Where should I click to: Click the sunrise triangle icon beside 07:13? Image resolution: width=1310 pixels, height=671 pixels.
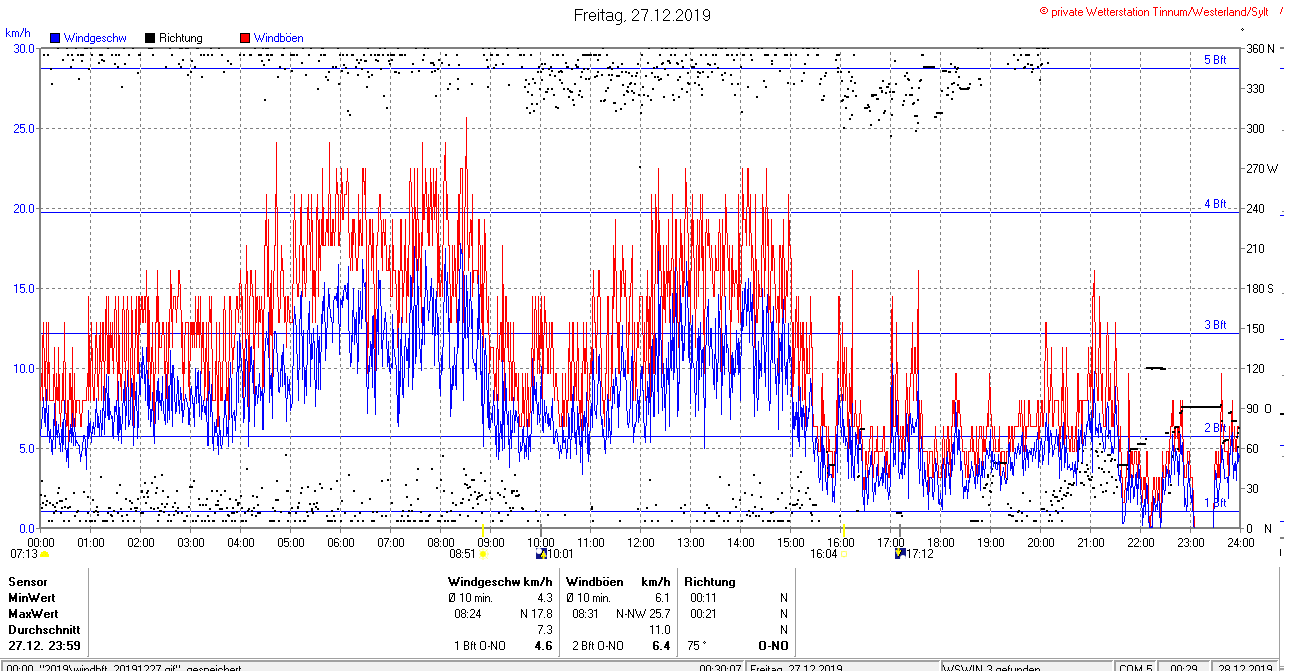pos(44,554)
